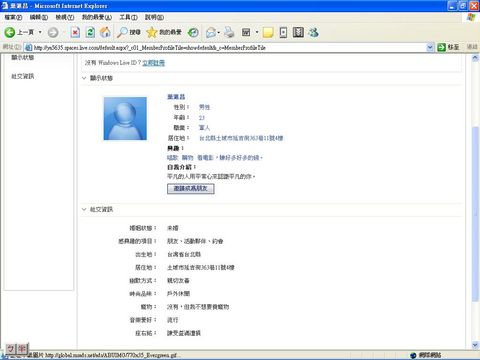The image size is (480, 360).
Task: Click the blue profile avatar picture
Action: click(125, 118)
